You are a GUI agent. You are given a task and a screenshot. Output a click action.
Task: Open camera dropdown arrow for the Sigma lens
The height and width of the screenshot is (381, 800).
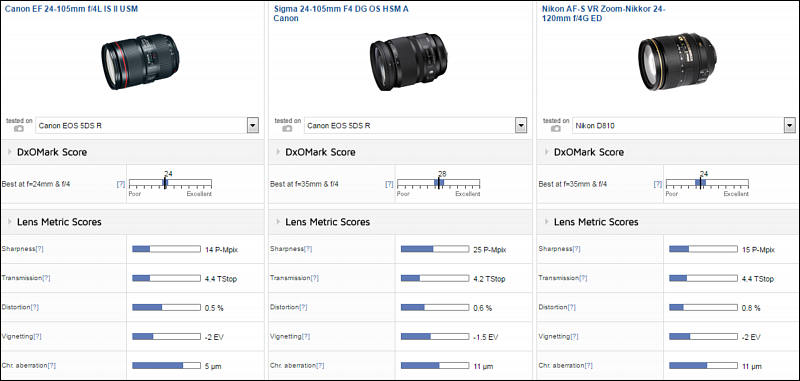(x=521, y=125)
